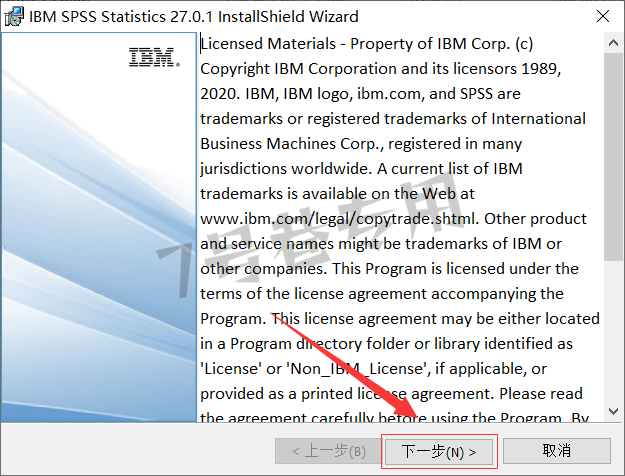Click the disabled 上一步(B) back button
The height and width of the screenshot is (476, 625).
point(328,451)
